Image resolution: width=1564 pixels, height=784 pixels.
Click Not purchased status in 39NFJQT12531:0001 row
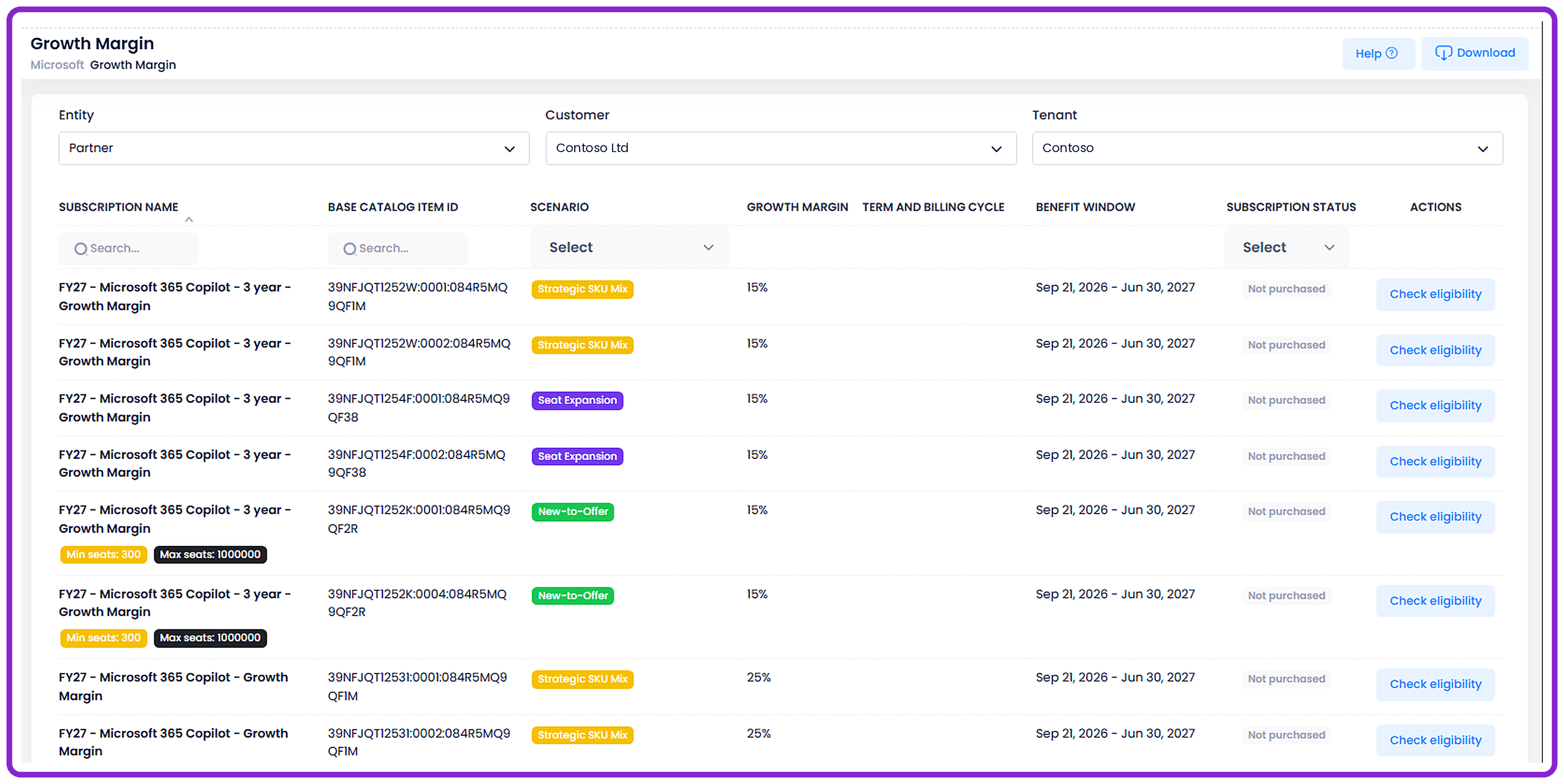tap(1286, 679)
